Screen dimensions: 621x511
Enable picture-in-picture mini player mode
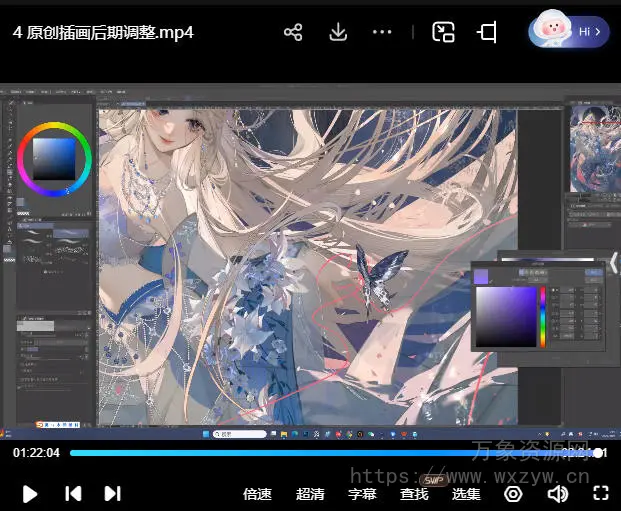[x=443, y=32]
